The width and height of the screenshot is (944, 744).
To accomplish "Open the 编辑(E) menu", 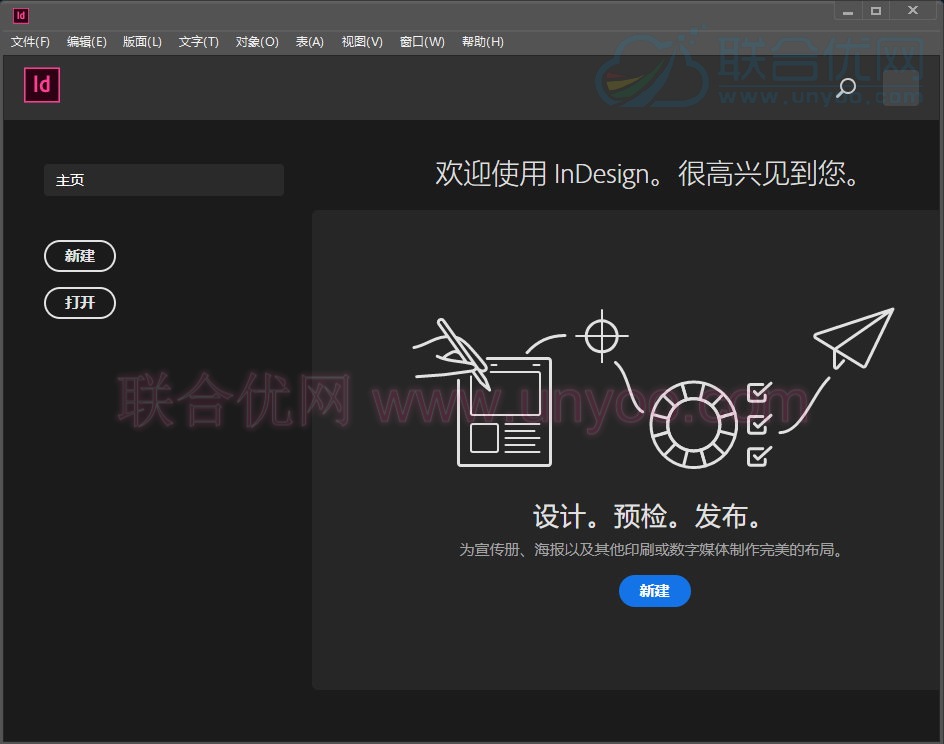I will [87, 42].
